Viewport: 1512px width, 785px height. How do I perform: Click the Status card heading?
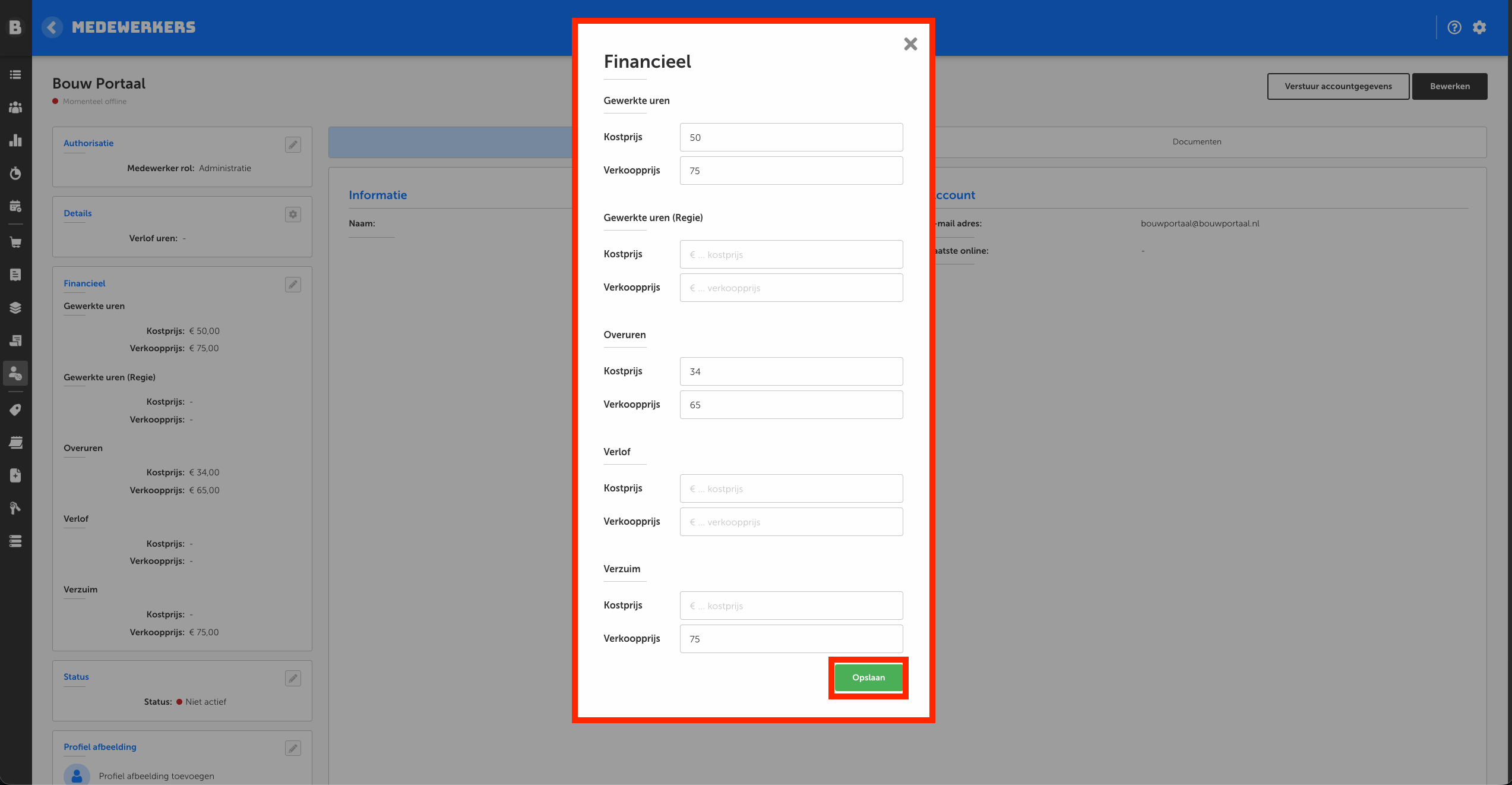coord(76,677)
